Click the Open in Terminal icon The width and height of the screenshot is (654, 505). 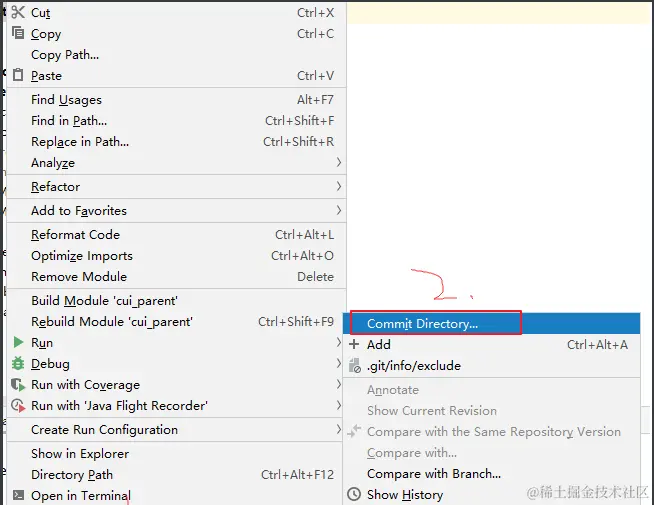pos(18,495)
